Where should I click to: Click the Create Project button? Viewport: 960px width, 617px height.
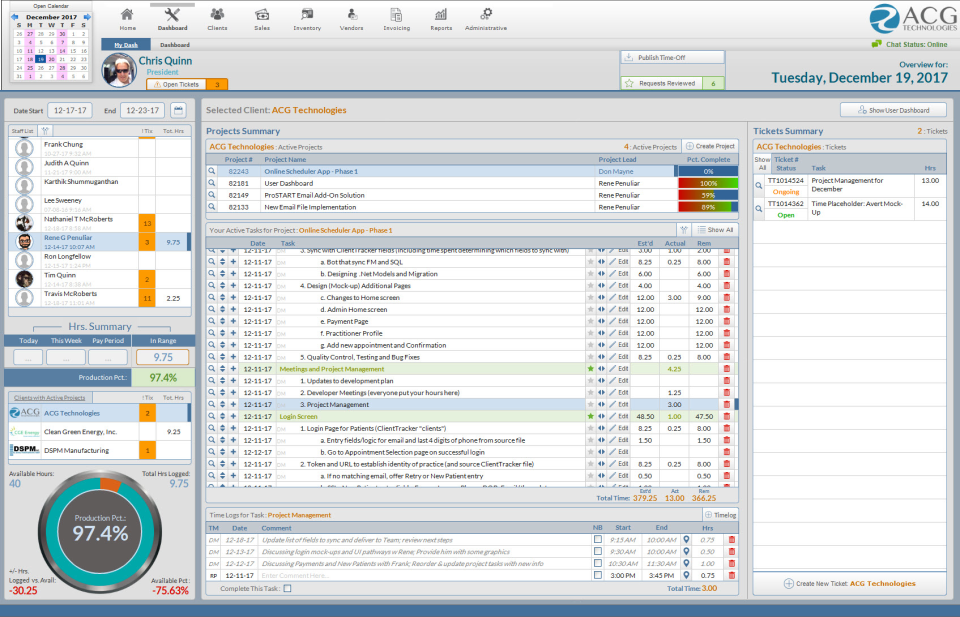pyautogui.click(x=710, y=146)
